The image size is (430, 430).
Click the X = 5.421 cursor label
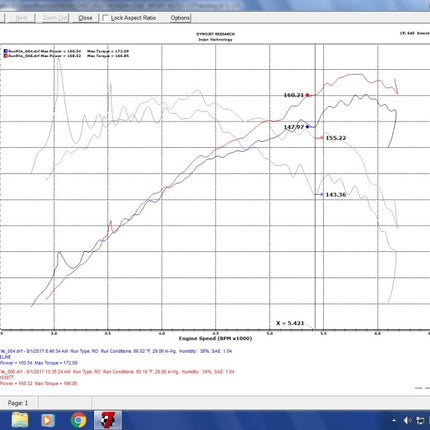pyautogui.click(x=290, y=323)
